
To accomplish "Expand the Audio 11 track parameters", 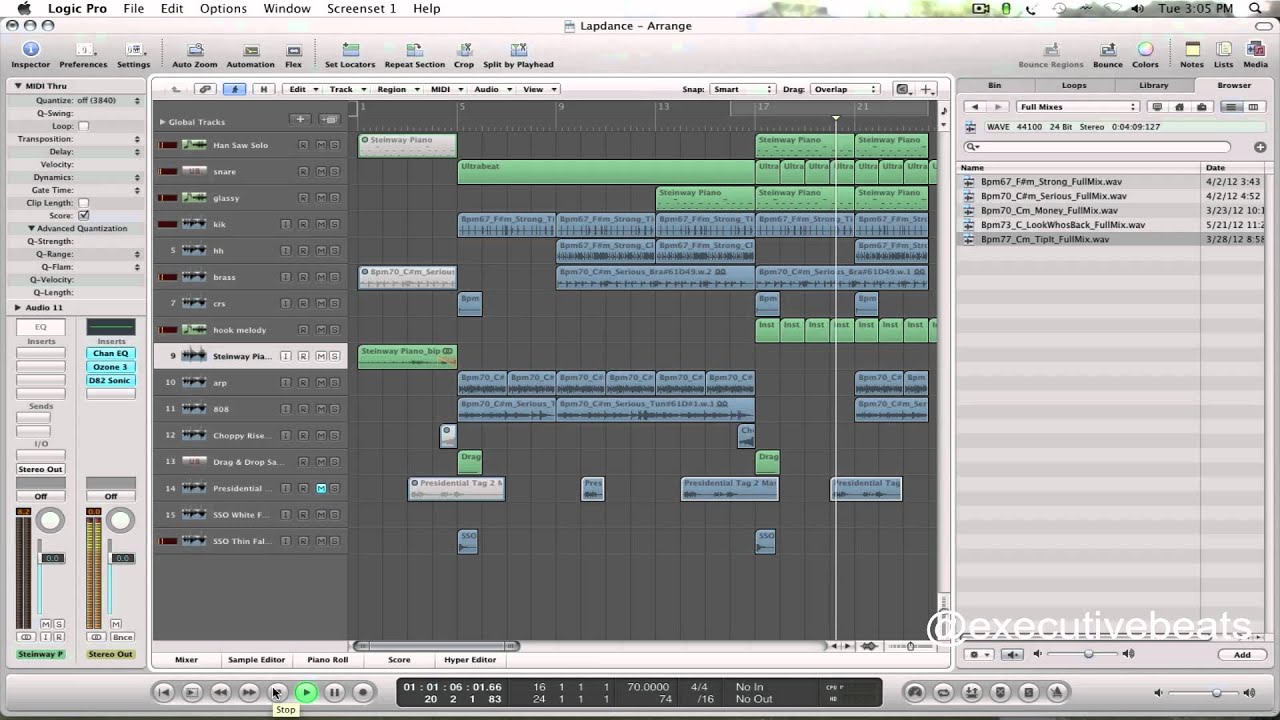I will tap(18, 307).
